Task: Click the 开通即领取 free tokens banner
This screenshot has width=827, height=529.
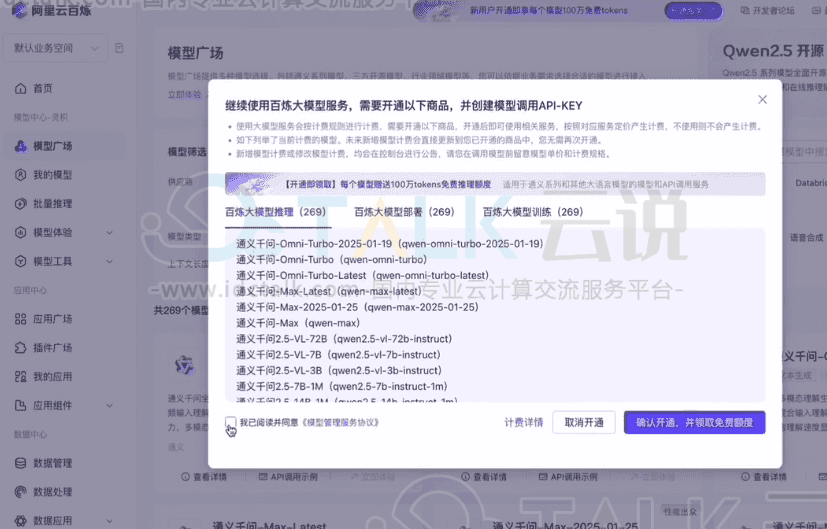Action: [495, 184]
